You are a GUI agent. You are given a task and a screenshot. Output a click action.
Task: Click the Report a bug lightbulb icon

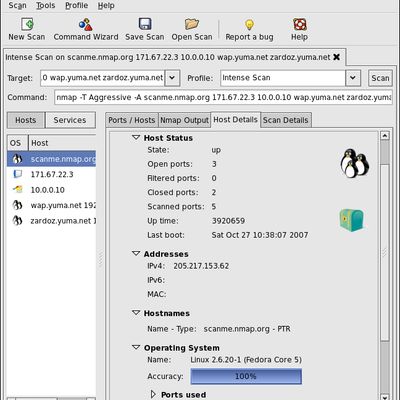[x=249, y=25]
